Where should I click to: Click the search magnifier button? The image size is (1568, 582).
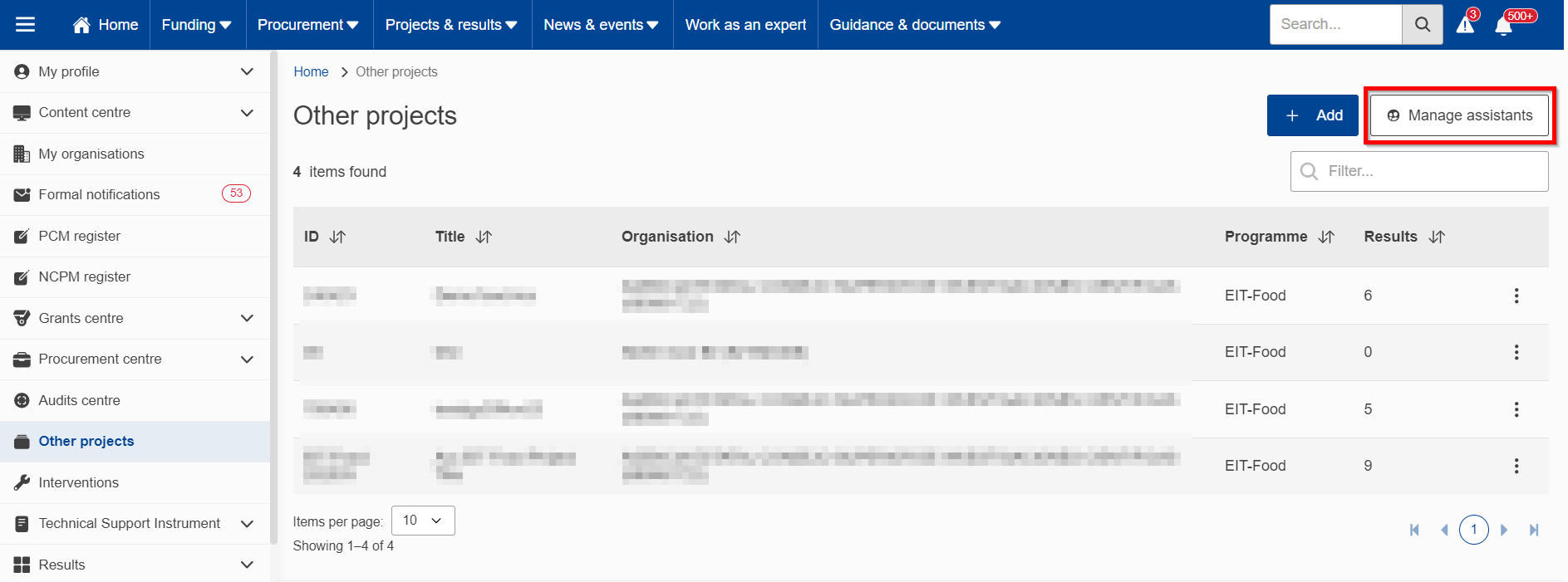coord(1423,24)
